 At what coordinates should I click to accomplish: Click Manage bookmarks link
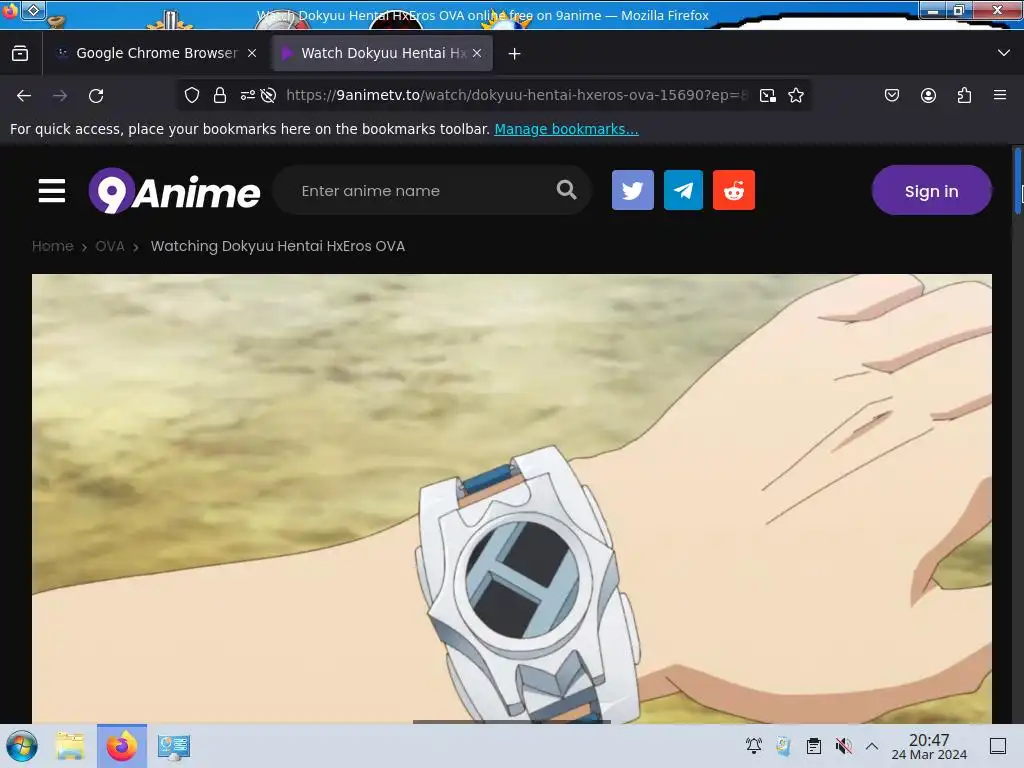[566, 129]
